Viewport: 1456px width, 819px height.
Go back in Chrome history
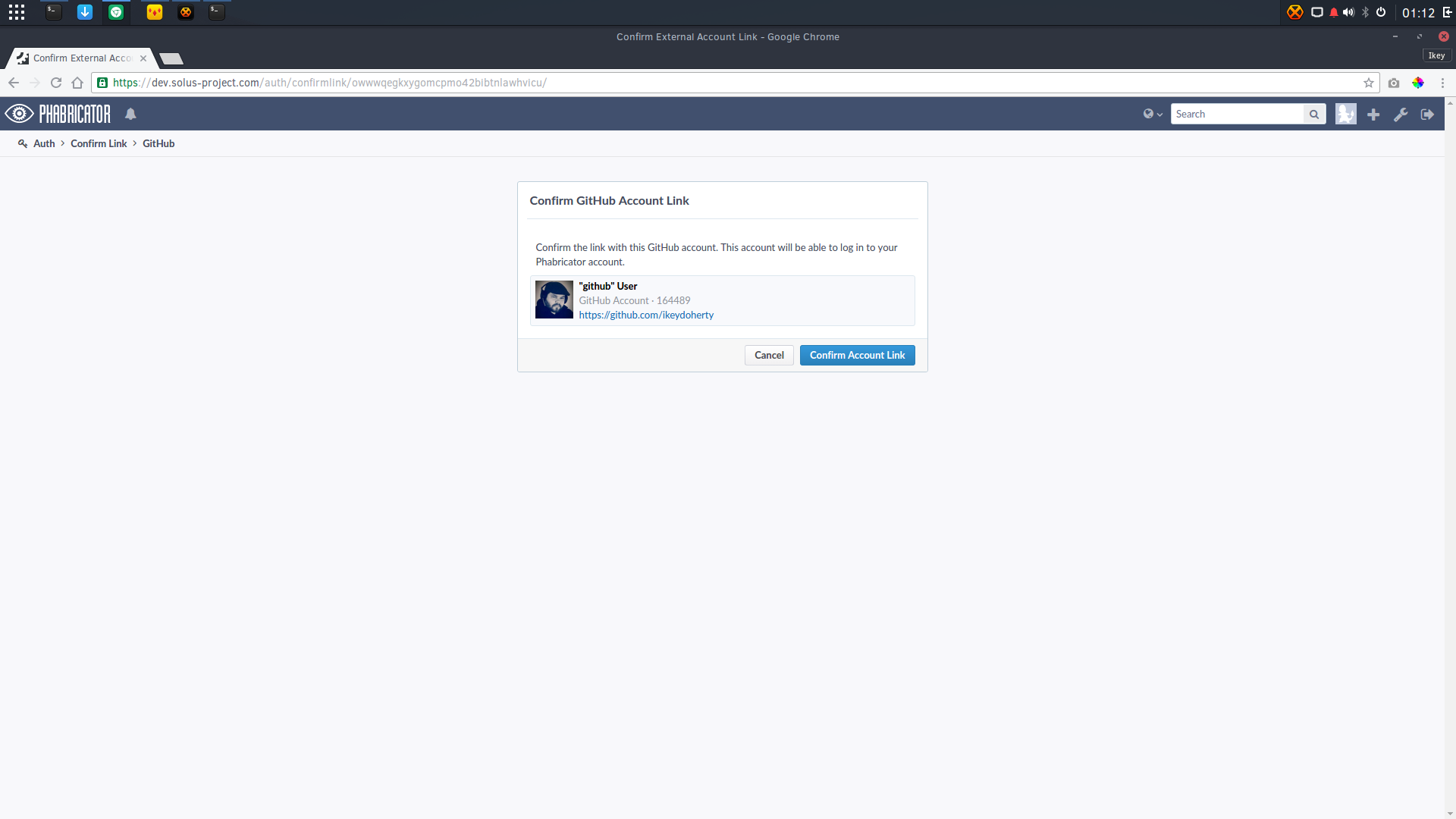click(x=14, y=83)
